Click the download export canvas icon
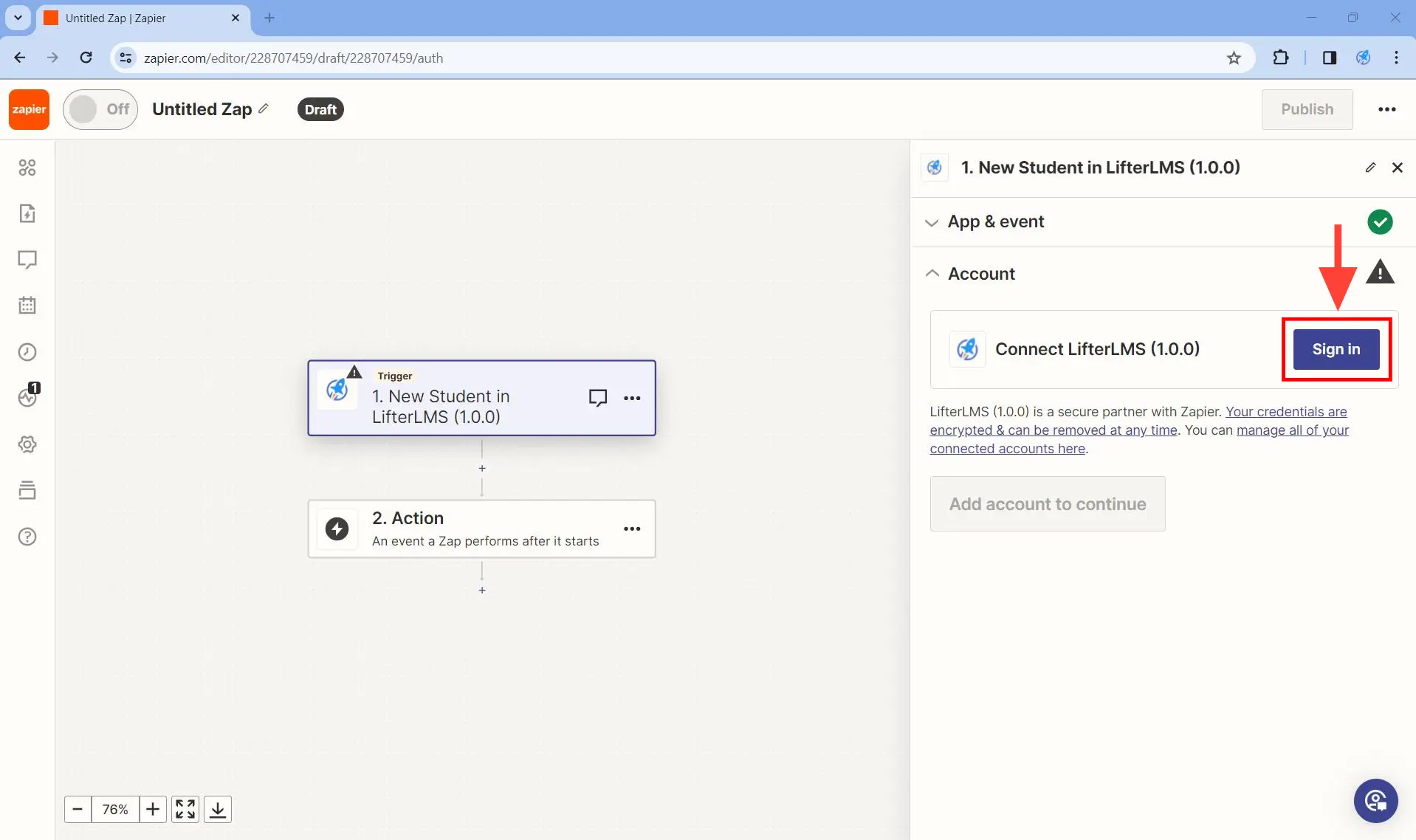1416x840 pixels. [218, 809]
